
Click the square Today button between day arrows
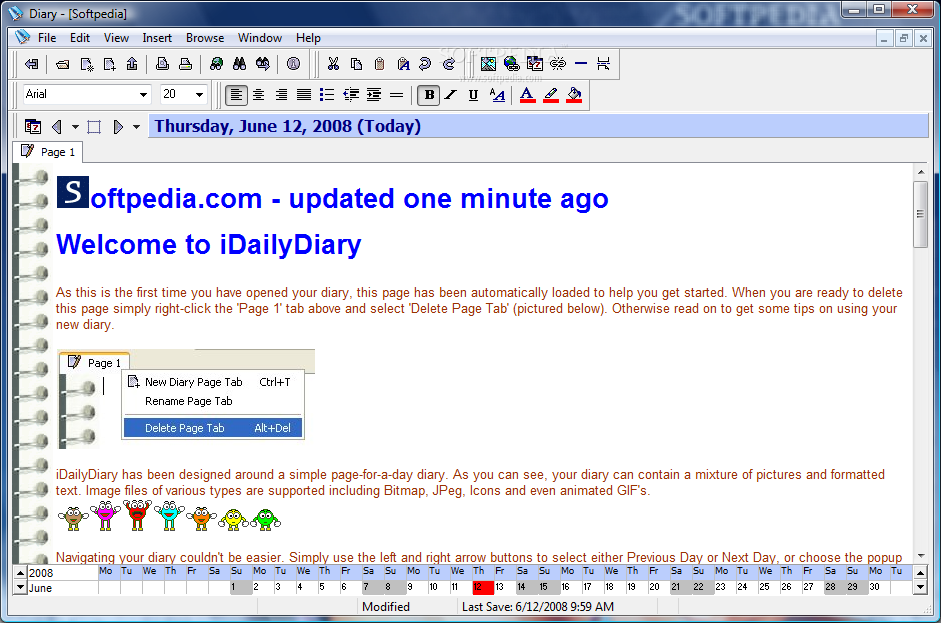click(94, 127)
